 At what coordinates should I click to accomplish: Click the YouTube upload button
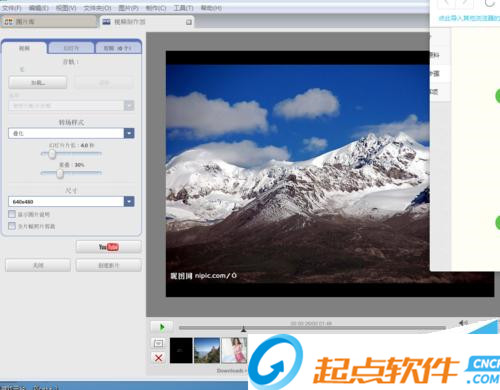[109, 247]
